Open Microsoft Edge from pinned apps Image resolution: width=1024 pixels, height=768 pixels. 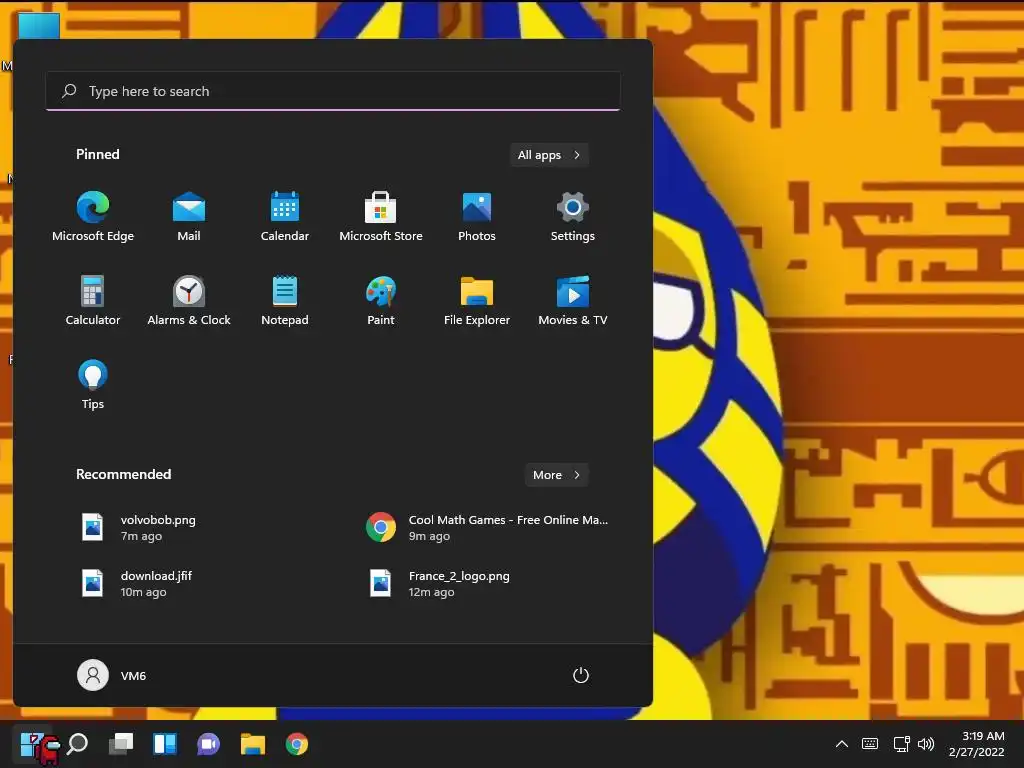click(x=93, y=216)
